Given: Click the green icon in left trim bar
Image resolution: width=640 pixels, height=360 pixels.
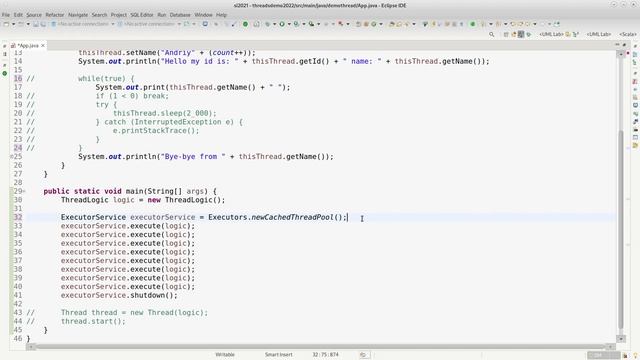Looking at the screenshot, I should point(4,73).
